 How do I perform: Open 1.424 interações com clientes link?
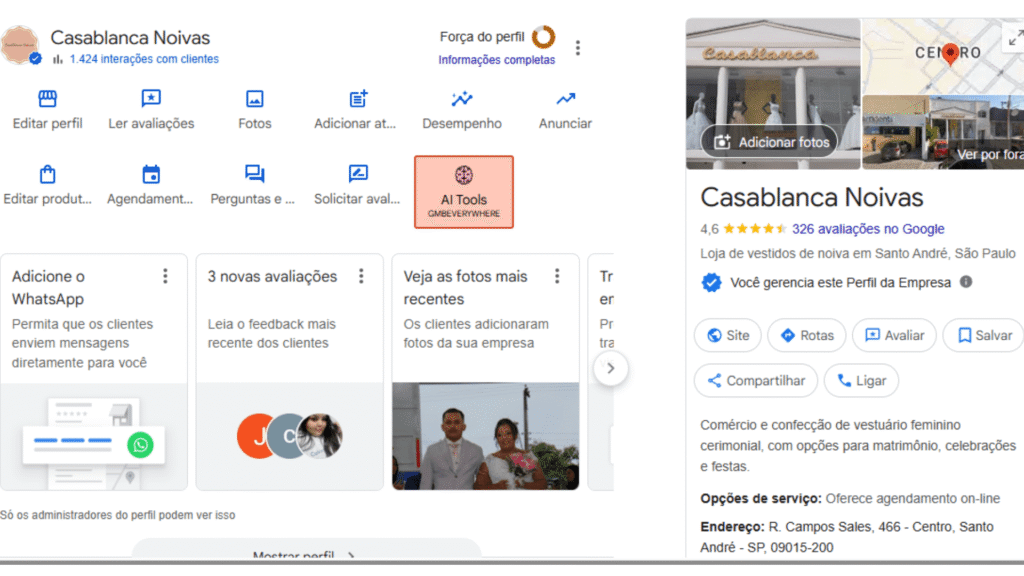point(144,59)
